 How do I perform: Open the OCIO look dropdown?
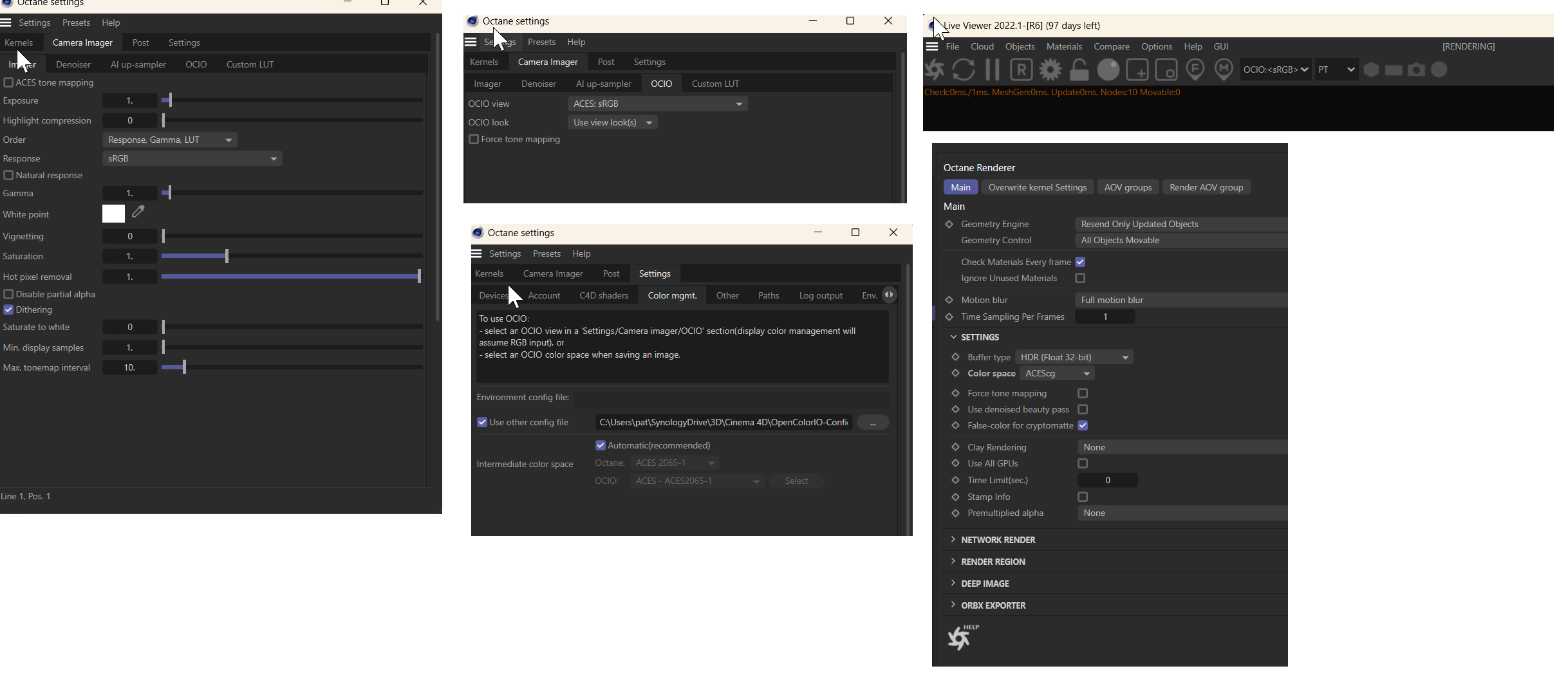click(x=613, y=122)
